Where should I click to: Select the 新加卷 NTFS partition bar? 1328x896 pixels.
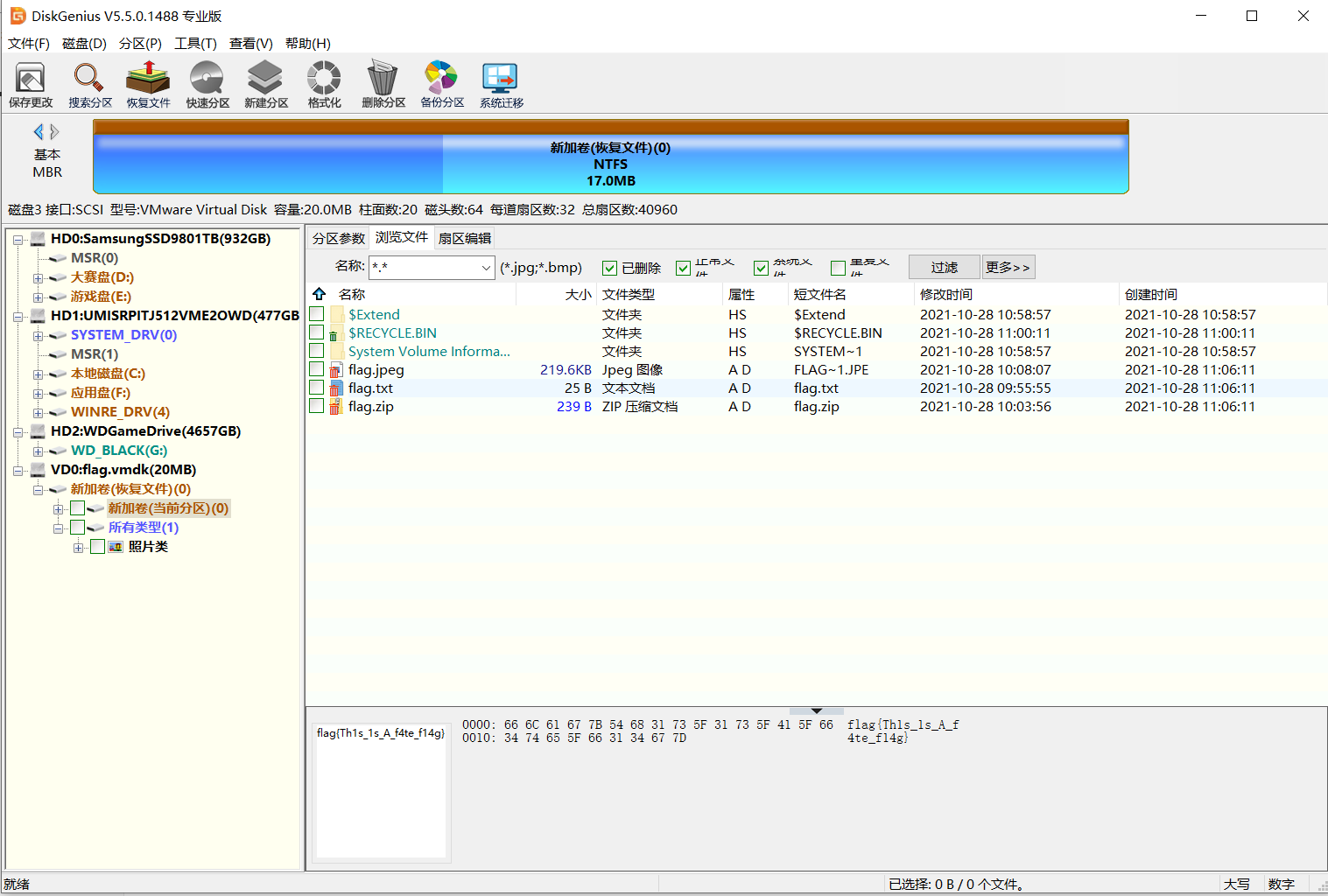(610, 157)
